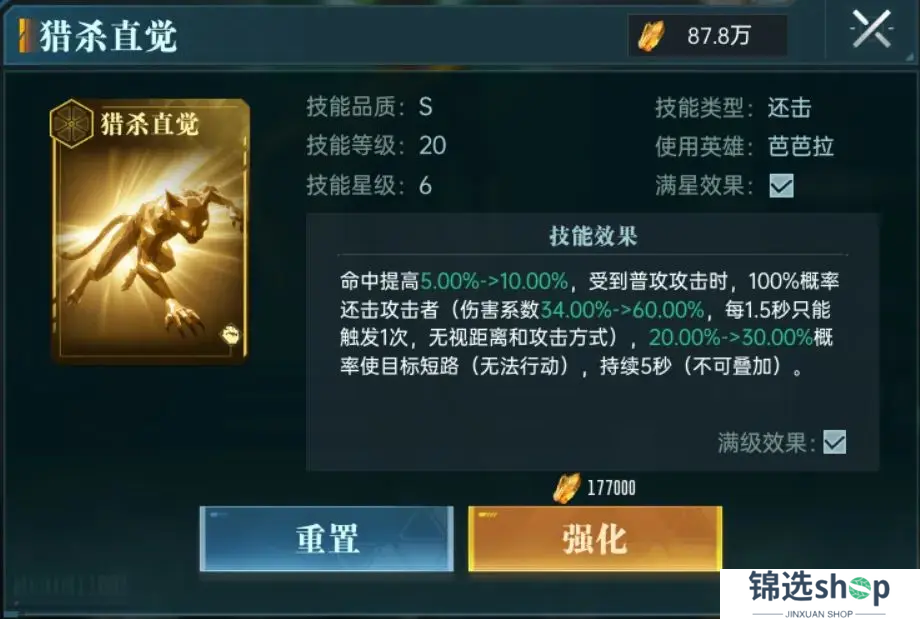
Task: Open the golden panther skill card image
Action: pyautogui.click(x=150, y=230)
